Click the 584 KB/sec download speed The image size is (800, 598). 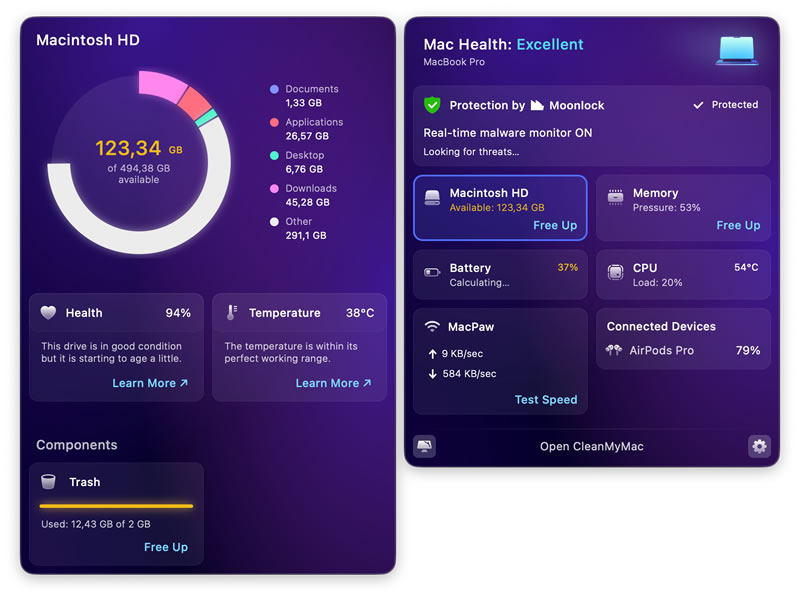(x=469, y=374)
